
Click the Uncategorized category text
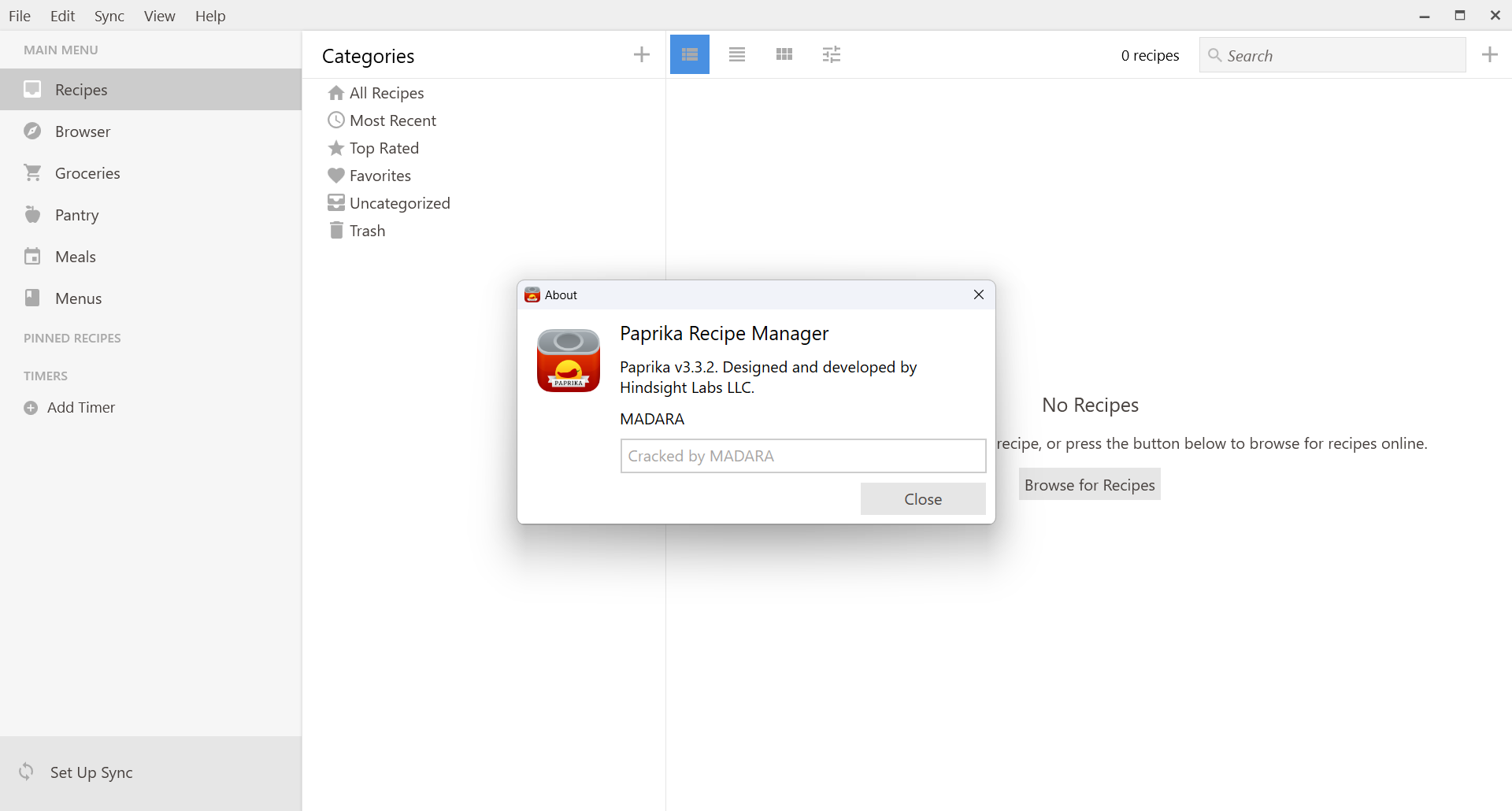click(400, 203)
